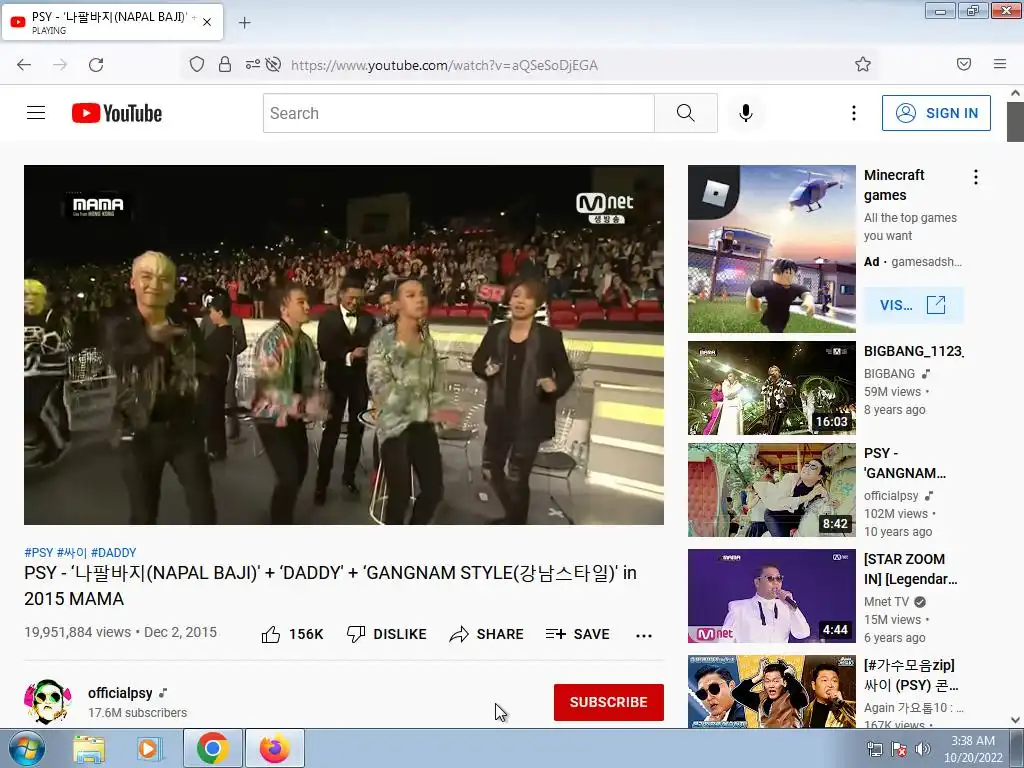Open the Action Center flag icon
Image resolution: width=1024 pixels, height=768 pixels.
[x=899, y=749]
